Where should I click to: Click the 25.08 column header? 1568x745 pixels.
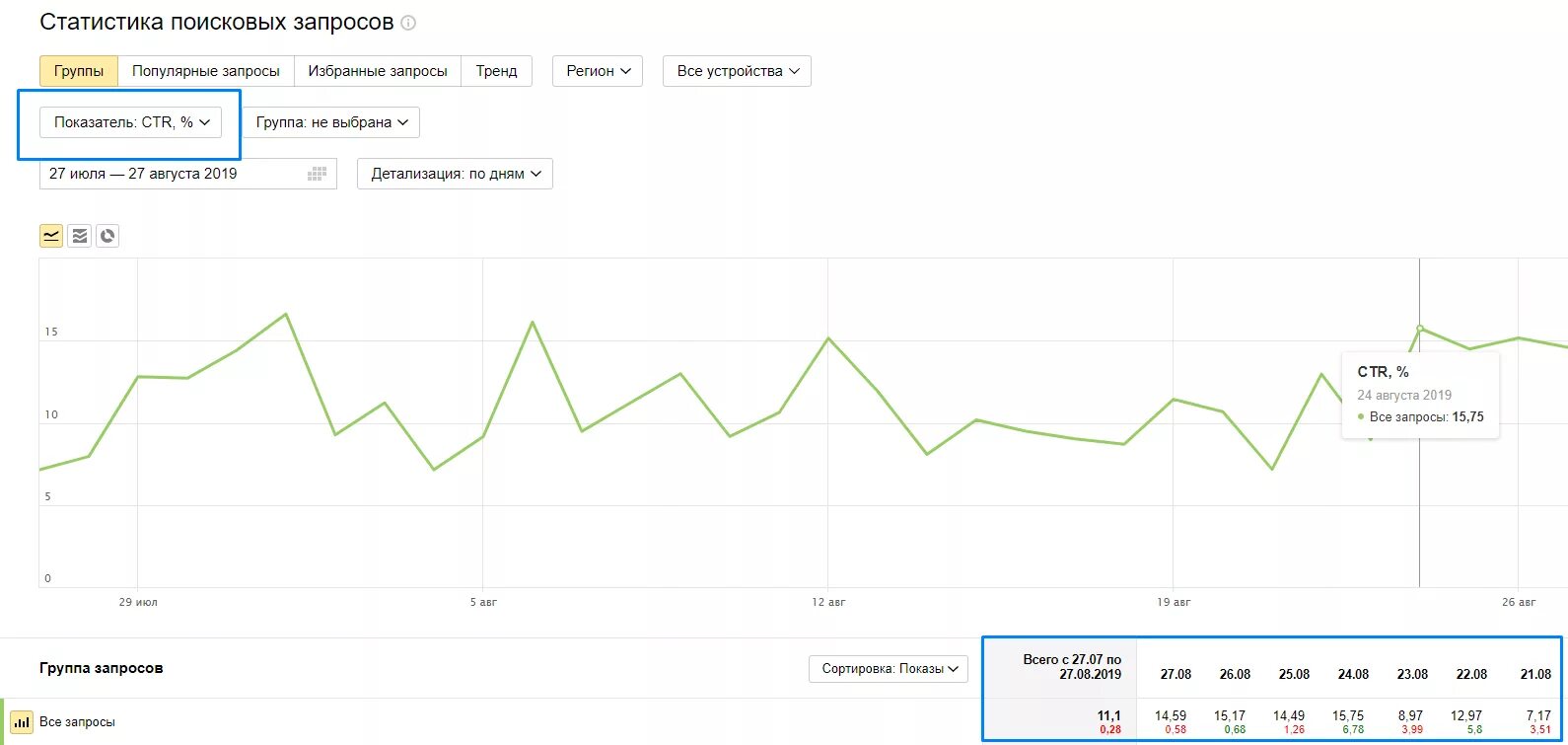1294,674
